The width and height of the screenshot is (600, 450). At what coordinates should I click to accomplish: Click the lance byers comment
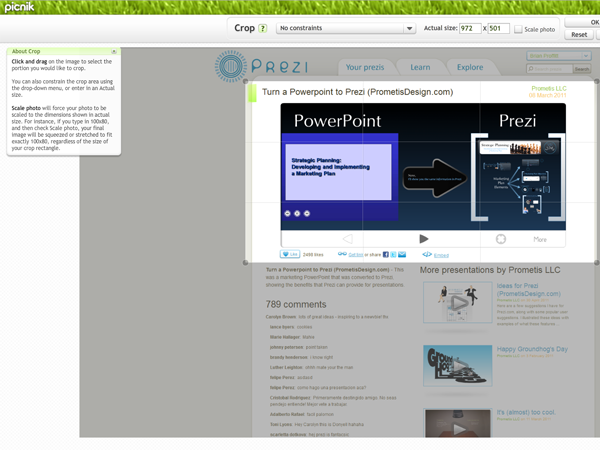pyautogui.click(x=291, y=327)
